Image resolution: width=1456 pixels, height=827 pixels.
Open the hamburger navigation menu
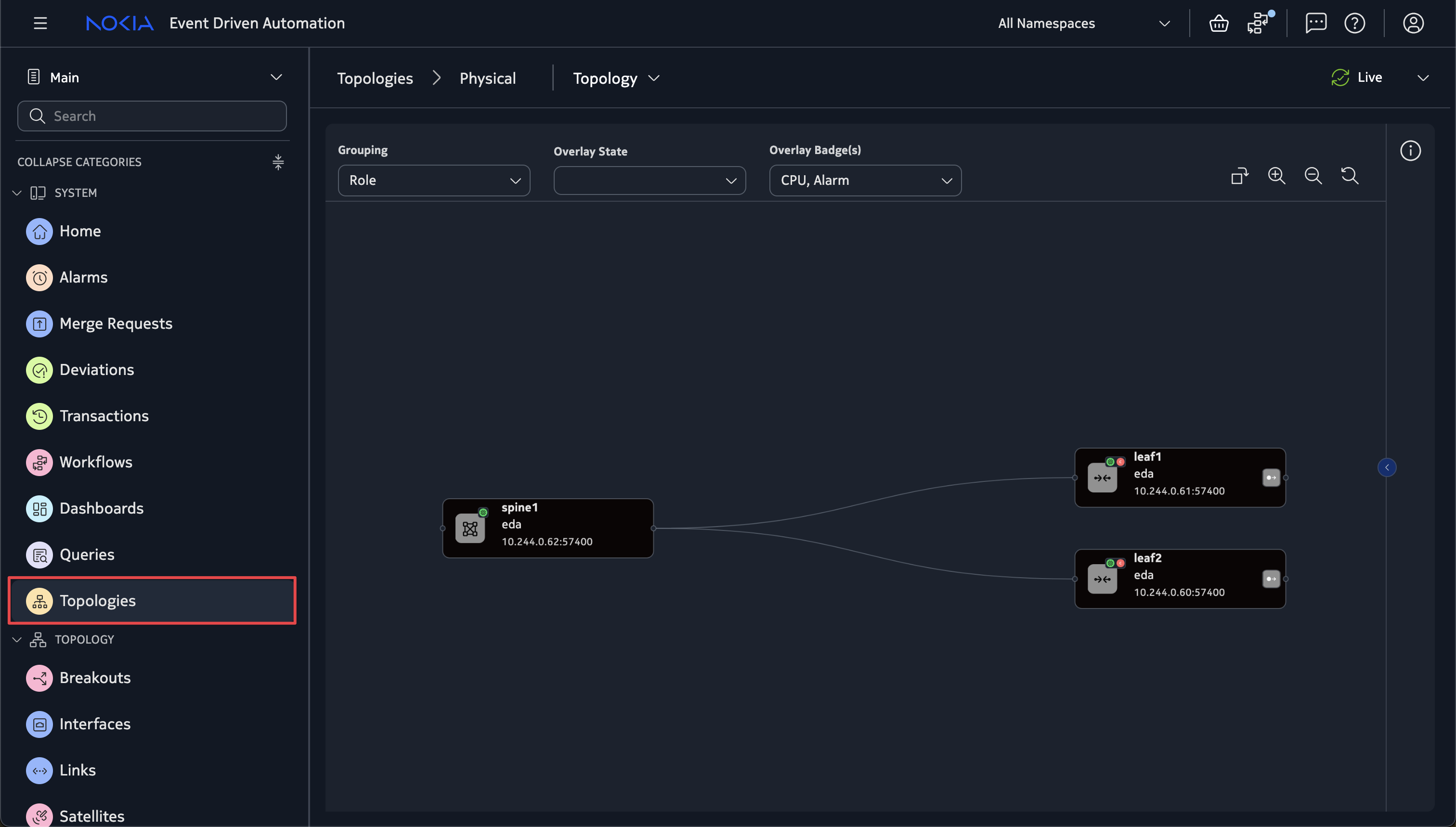click(x=40, y=23)
